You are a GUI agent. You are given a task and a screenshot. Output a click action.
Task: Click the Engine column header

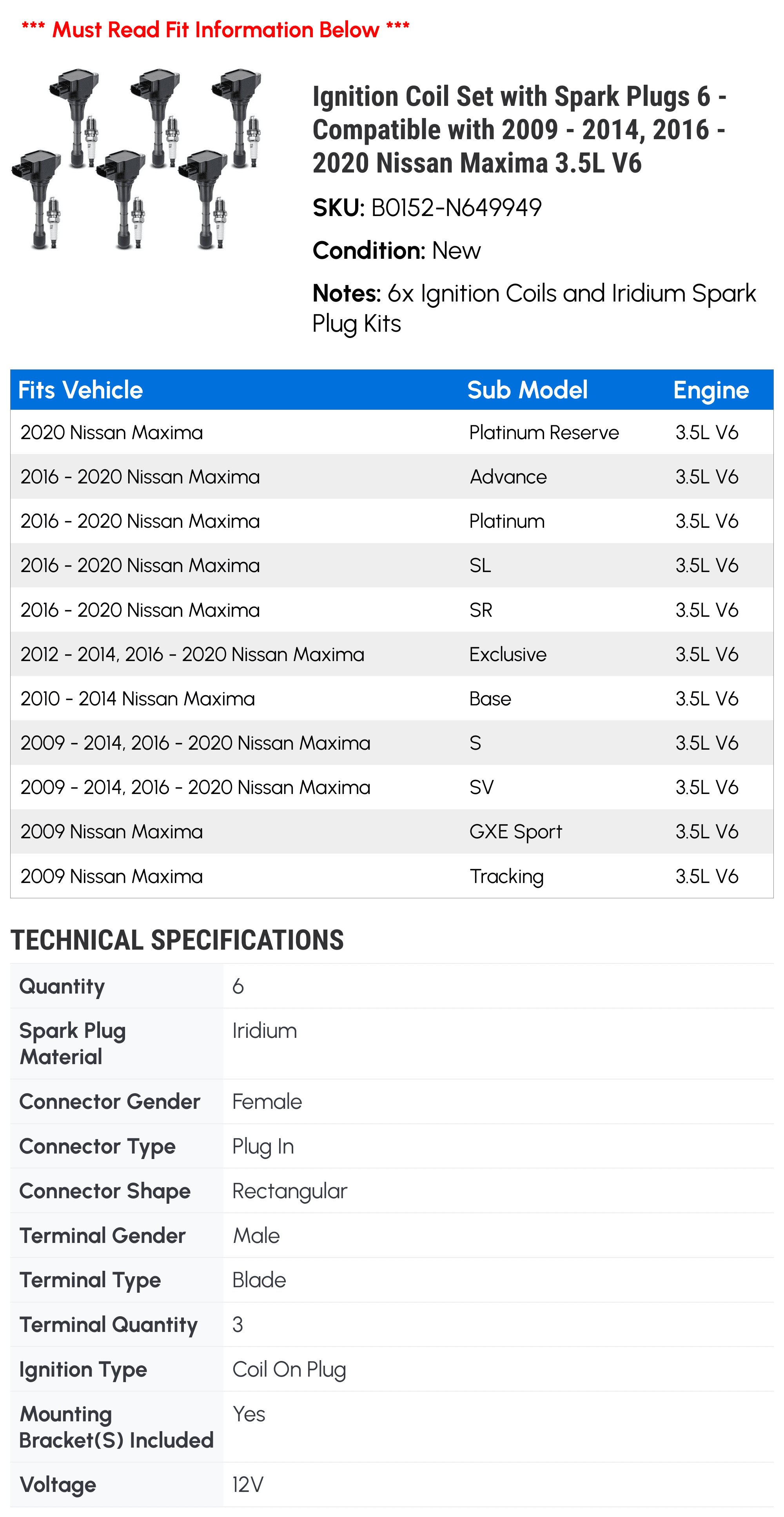point(710,390)
